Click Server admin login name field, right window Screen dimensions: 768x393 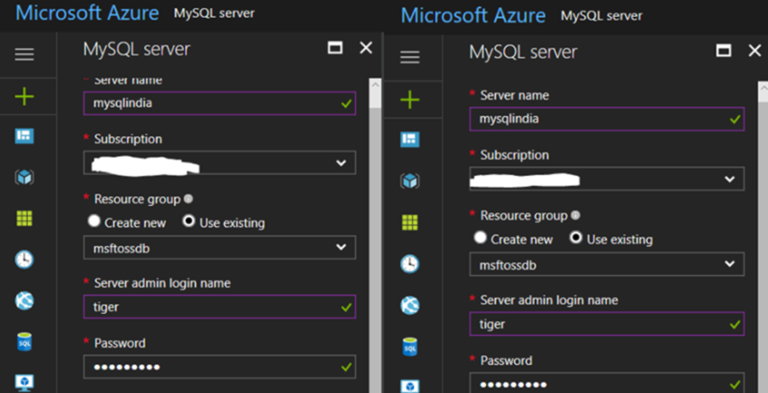[x=607, y=324]
